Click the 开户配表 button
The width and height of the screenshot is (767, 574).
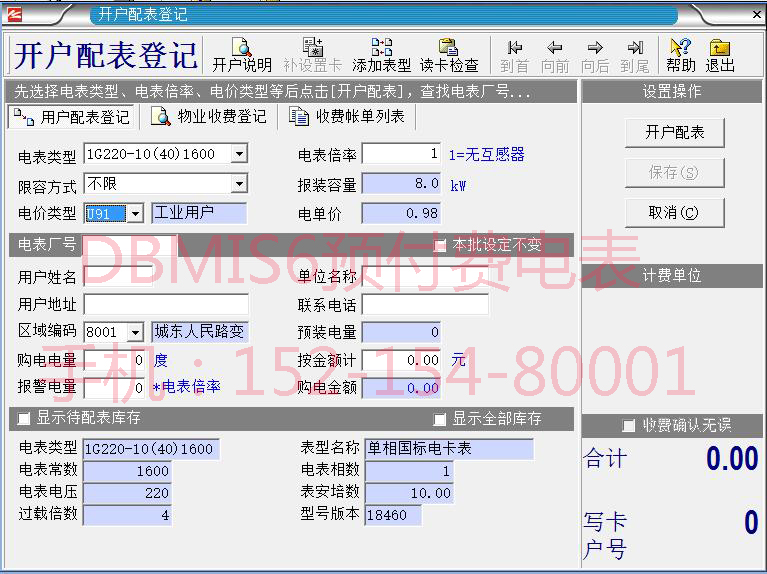tap(674, 132)
